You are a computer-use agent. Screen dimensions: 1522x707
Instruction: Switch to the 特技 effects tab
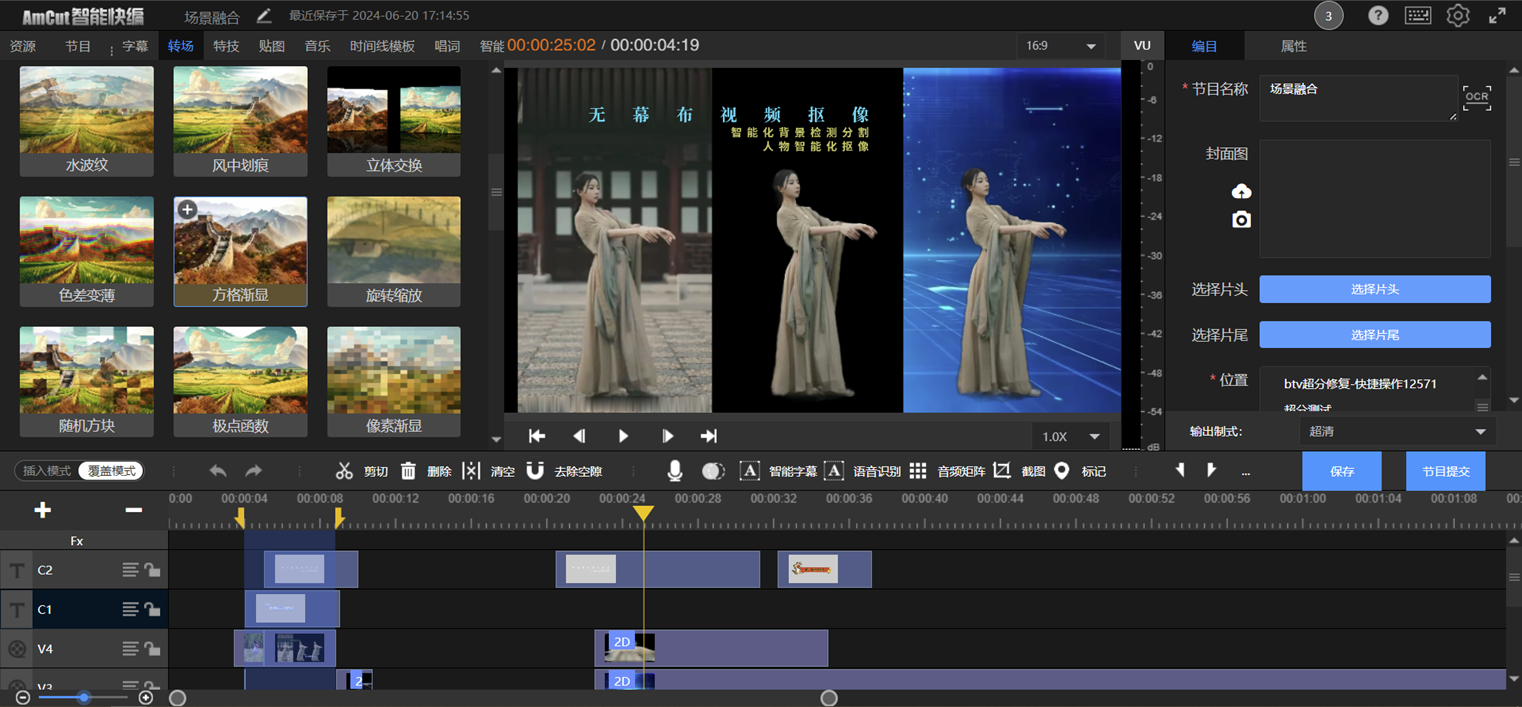pyautogui.click(x=226, y=46)
